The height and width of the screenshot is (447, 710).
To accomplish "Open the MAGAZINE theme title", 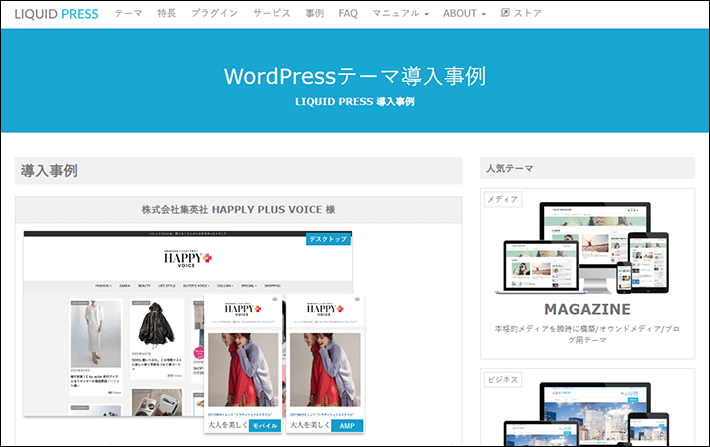I will [x=587, y=309].
